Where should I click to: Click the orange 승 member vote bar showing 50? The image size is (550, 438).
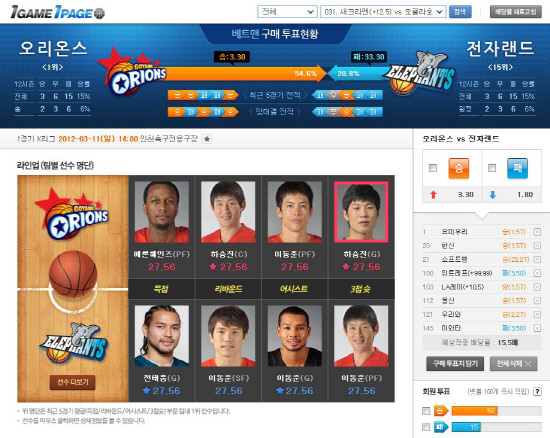point(474,411)
